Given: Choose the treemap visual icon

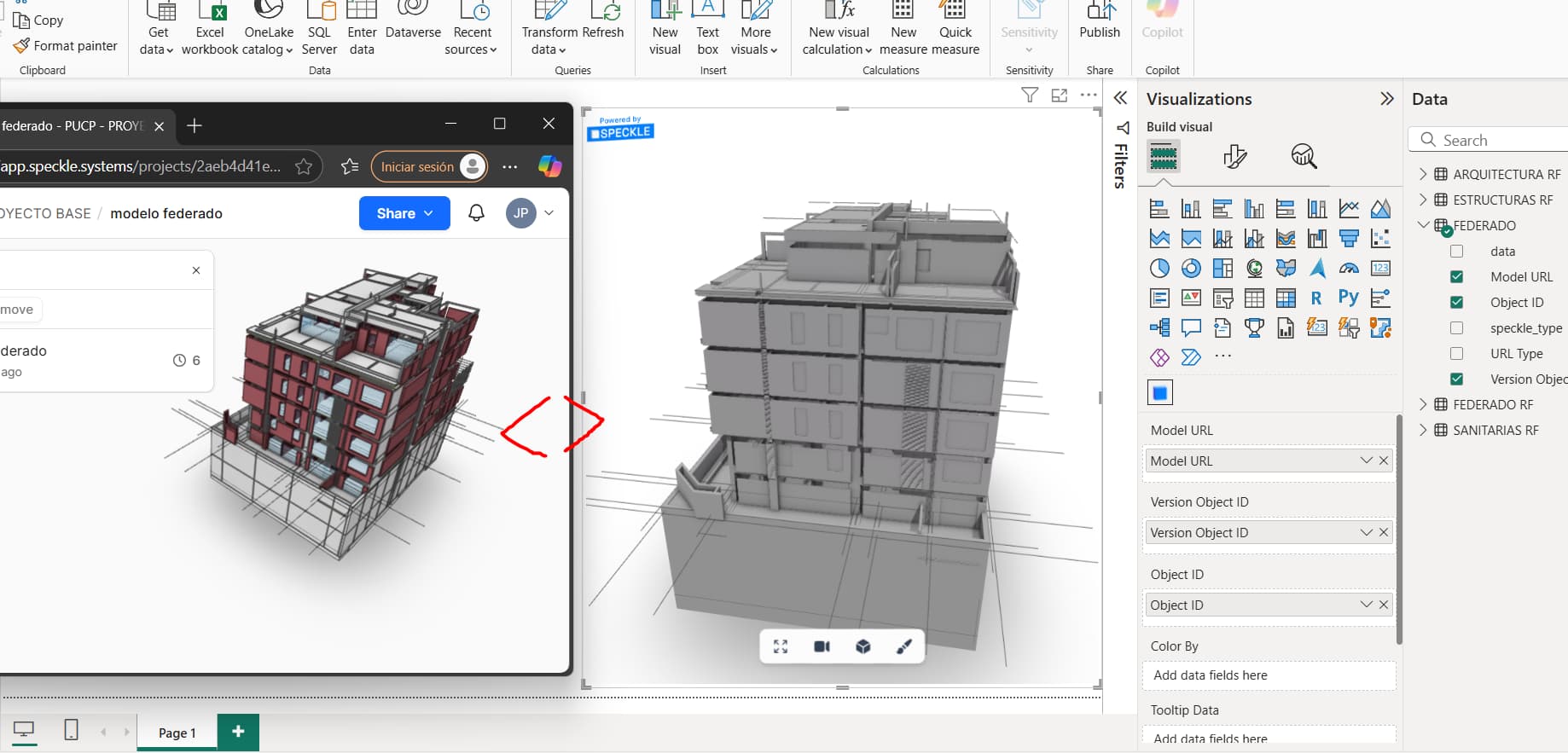Looking at the screenshot, I should 1222,269.
